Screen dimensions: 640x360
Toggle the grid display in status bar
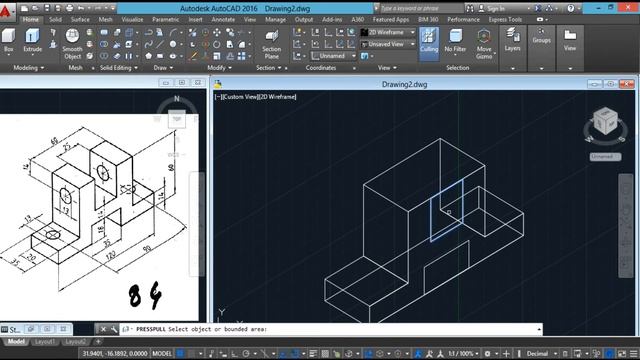coord(180,353)
